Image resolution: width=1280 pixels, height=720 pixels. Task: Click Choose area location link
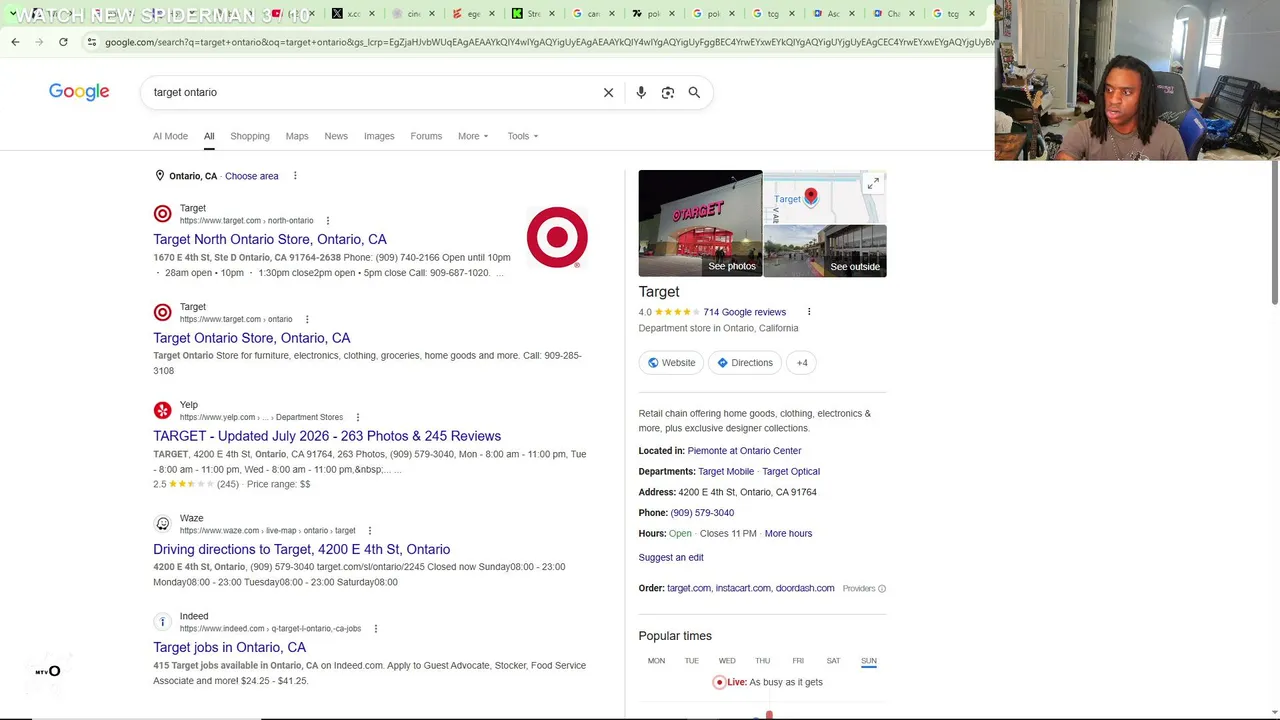[x=252, y=176]
